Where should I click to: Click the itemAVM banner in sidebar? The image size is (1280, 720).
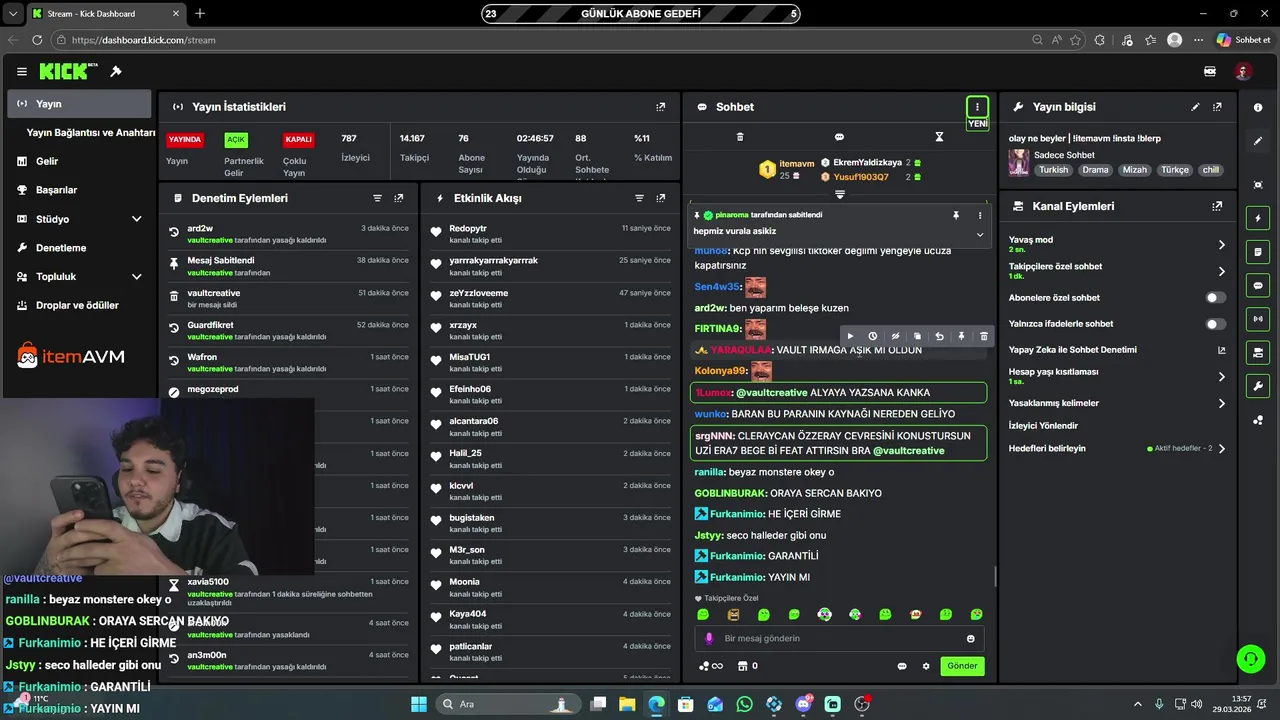(70, 356)
